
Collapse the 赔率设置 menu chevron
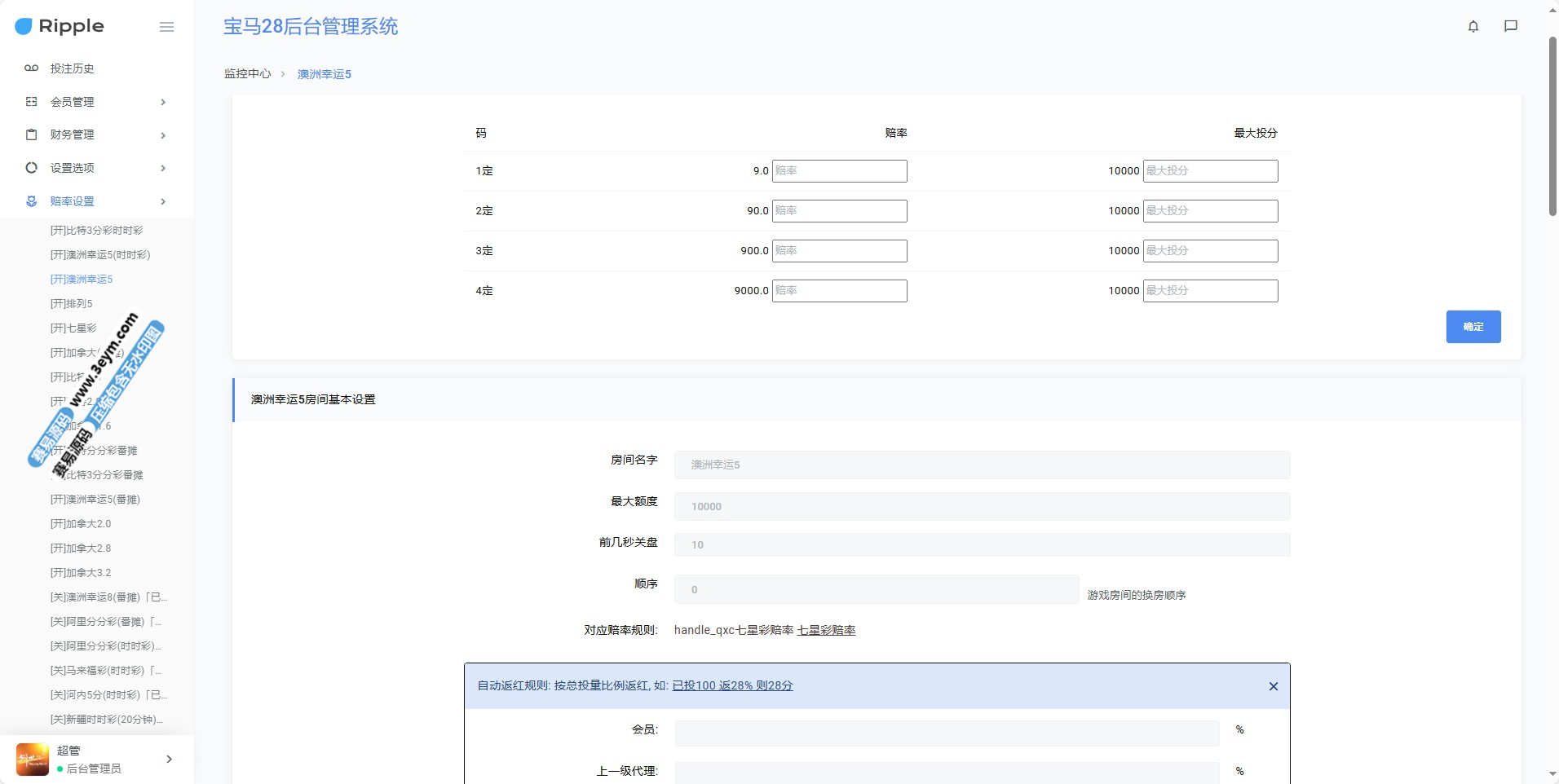(x=163, y=201)
